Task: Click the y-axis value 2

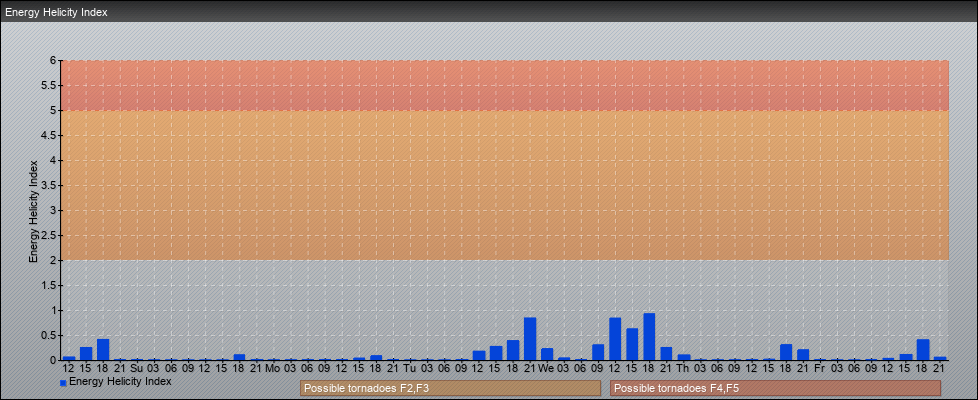Action: click(54, 260)
